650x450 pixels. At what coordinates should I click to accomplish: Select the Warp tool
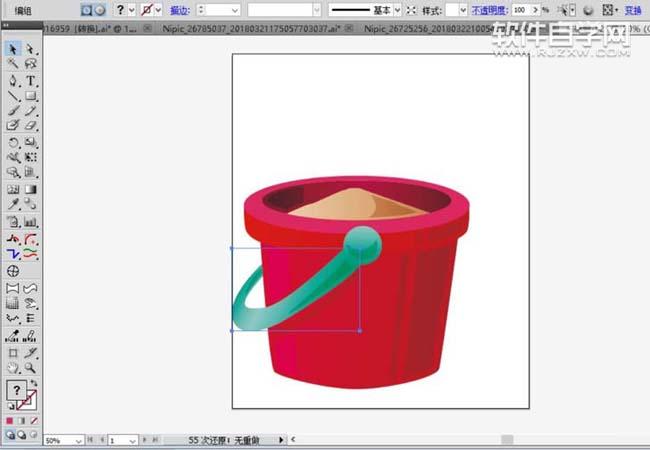13,157
